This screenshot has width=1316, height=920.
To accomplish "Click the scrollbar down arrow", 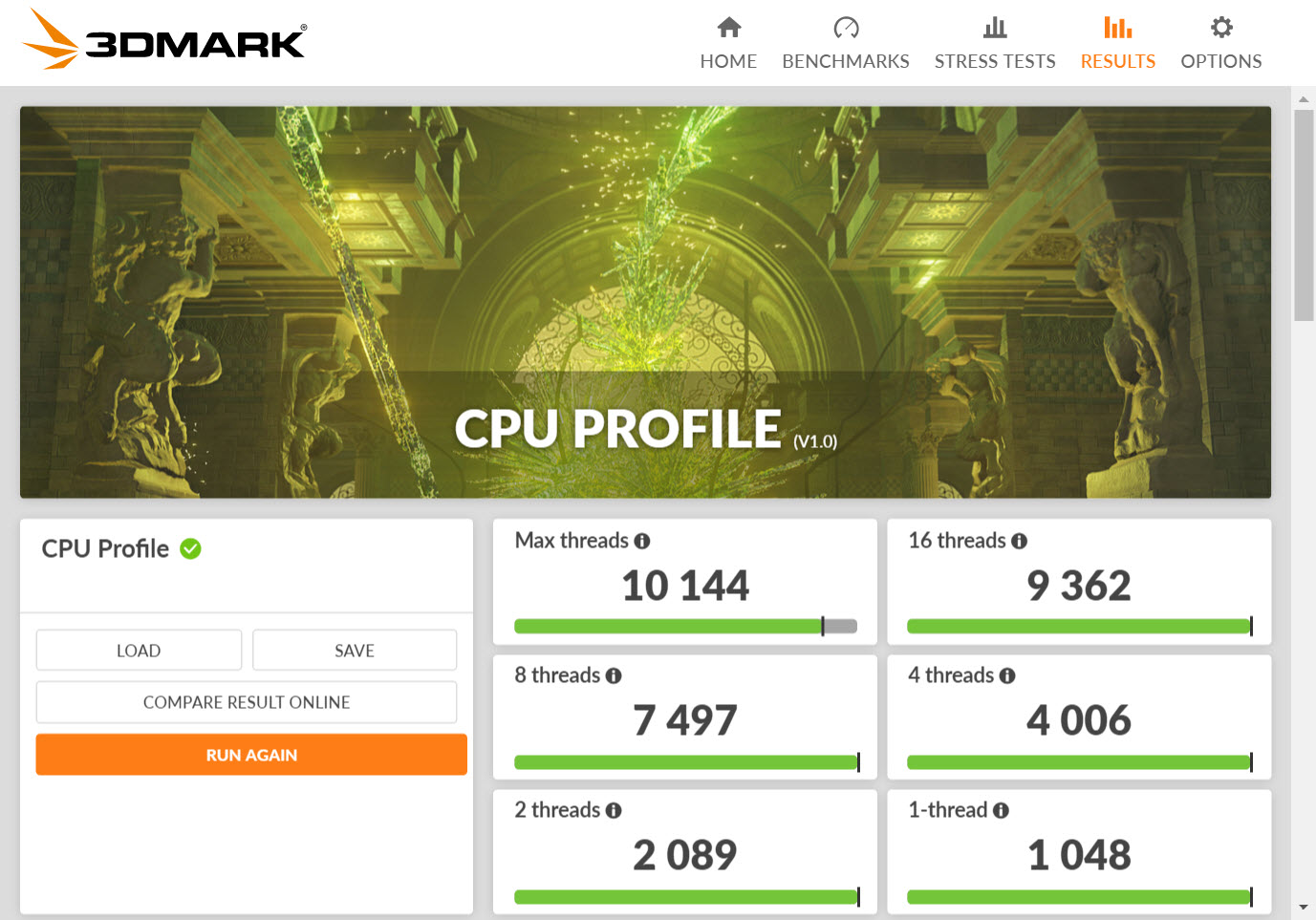I will click(x=1304, y=908).
